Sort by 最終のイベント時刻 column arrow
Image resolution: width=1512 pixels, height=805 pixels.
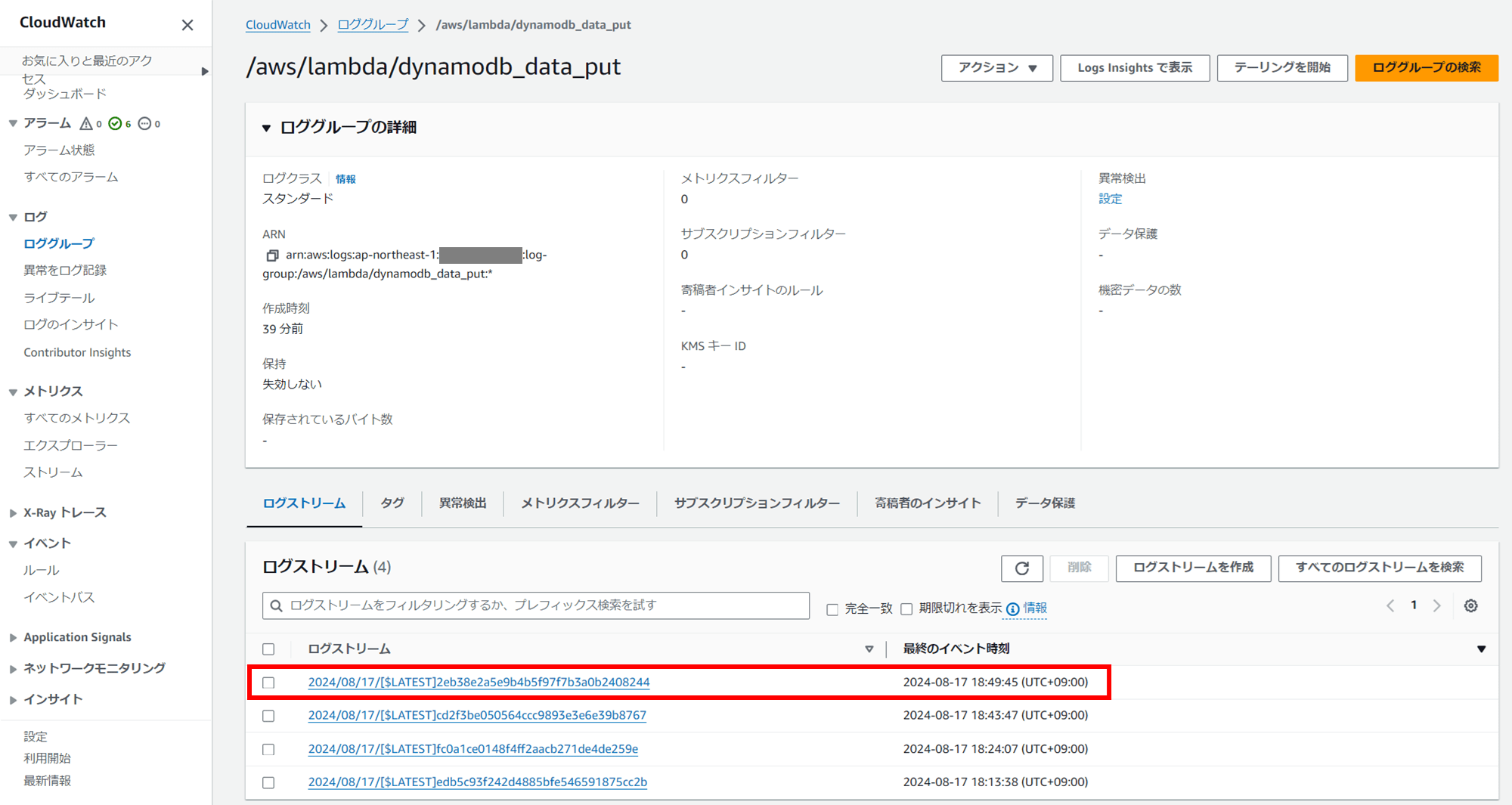pos(1481,649)
